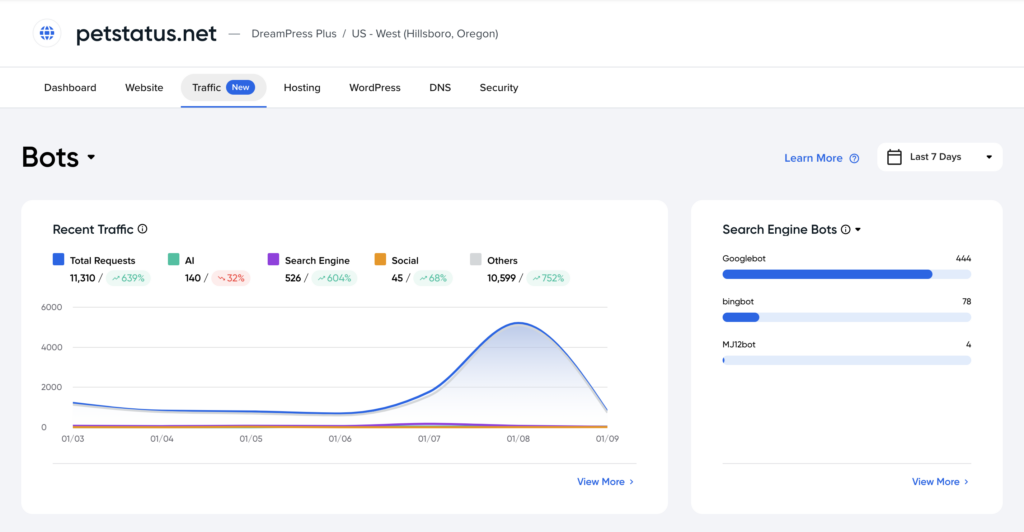Click the US - West (Hillsboro, Oregon) label
1024x532 pixels.
point(425,33)
